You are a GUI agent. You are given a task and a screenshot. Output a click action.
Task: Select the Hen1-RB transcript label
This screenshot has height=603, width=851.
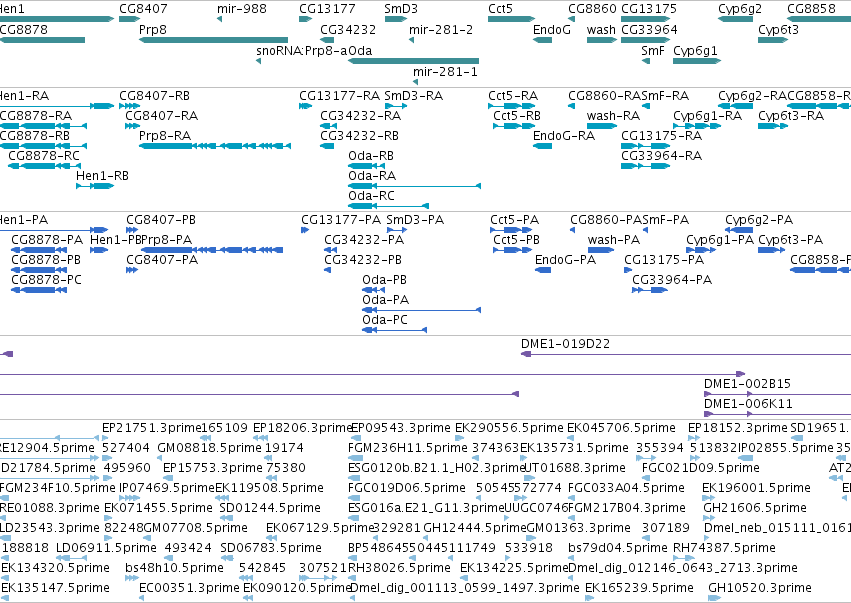pos(102,176)
